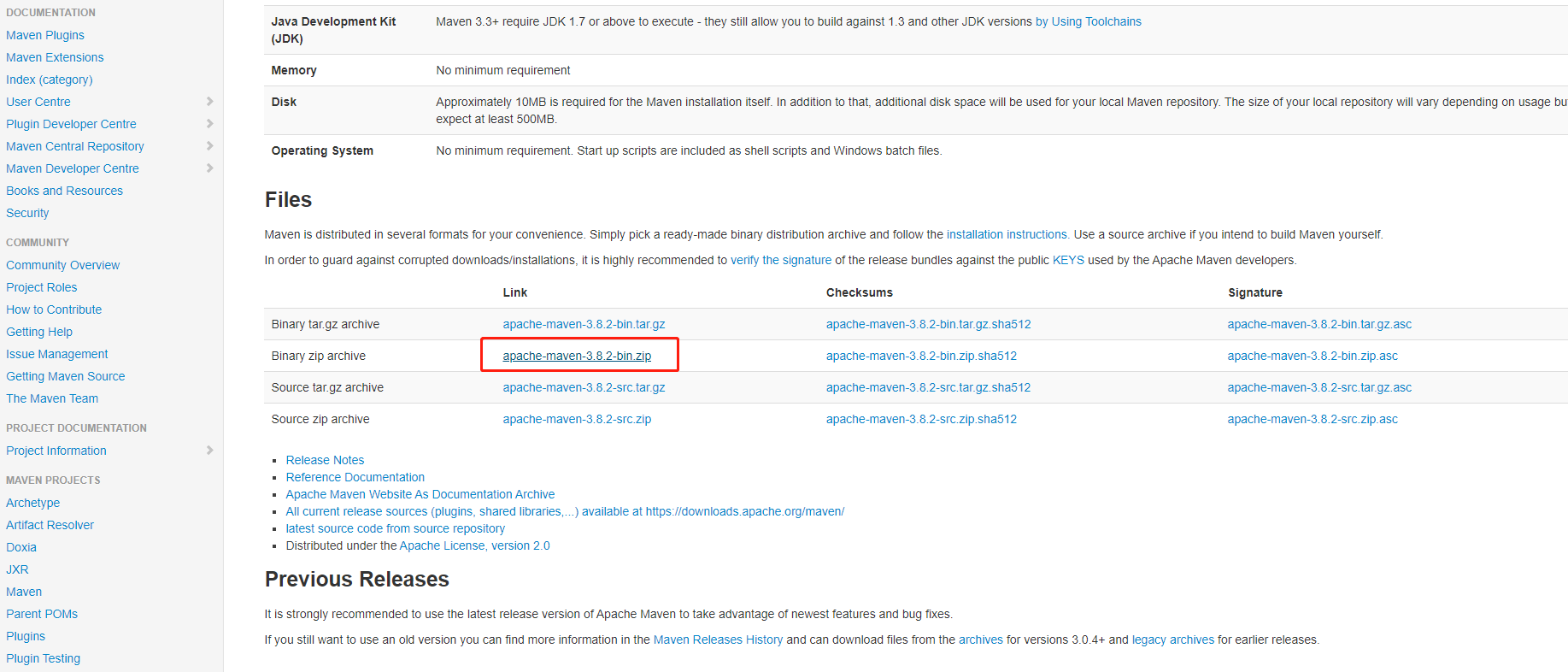Image resolution: width=1568 pixels, height=672 pixels.
Task: Open the Maven Releases History link
Action: coord(718,640)
